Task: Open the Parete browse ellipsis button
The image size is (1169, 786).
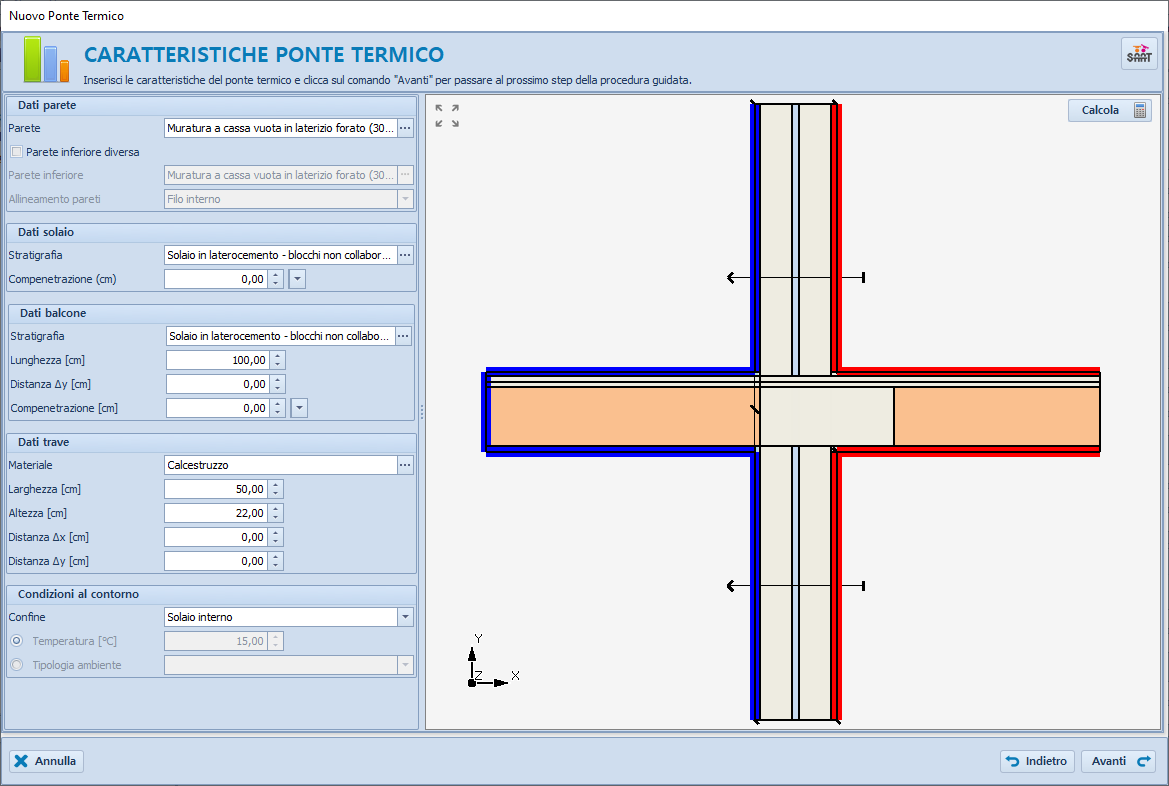Action: click(x=405, y=128)
